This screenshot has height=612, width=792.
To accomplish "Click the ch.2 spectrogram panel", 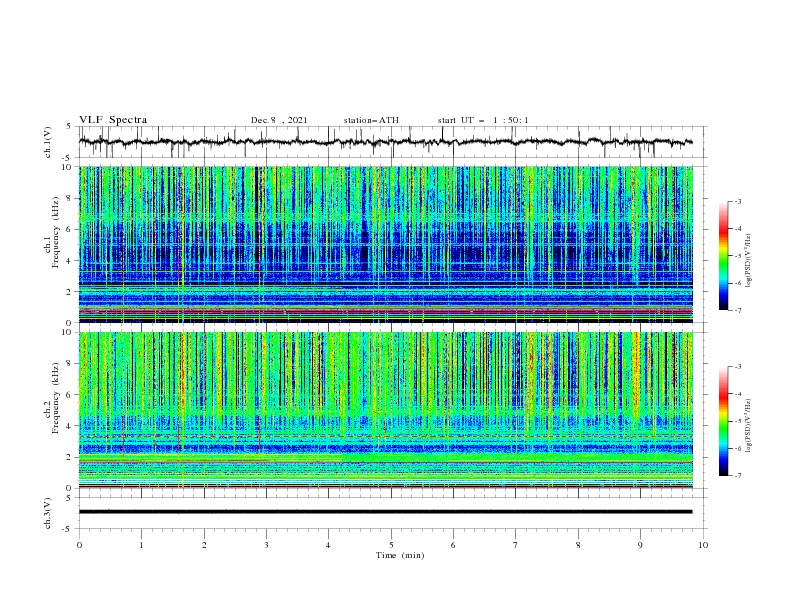I will (385, 410).
